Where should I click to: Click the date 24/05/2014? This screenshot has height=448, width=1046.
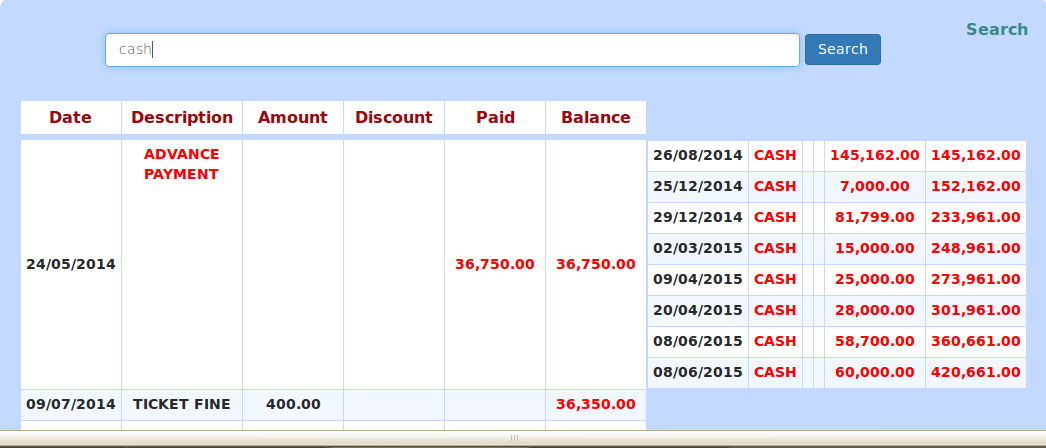click(71, 264)
